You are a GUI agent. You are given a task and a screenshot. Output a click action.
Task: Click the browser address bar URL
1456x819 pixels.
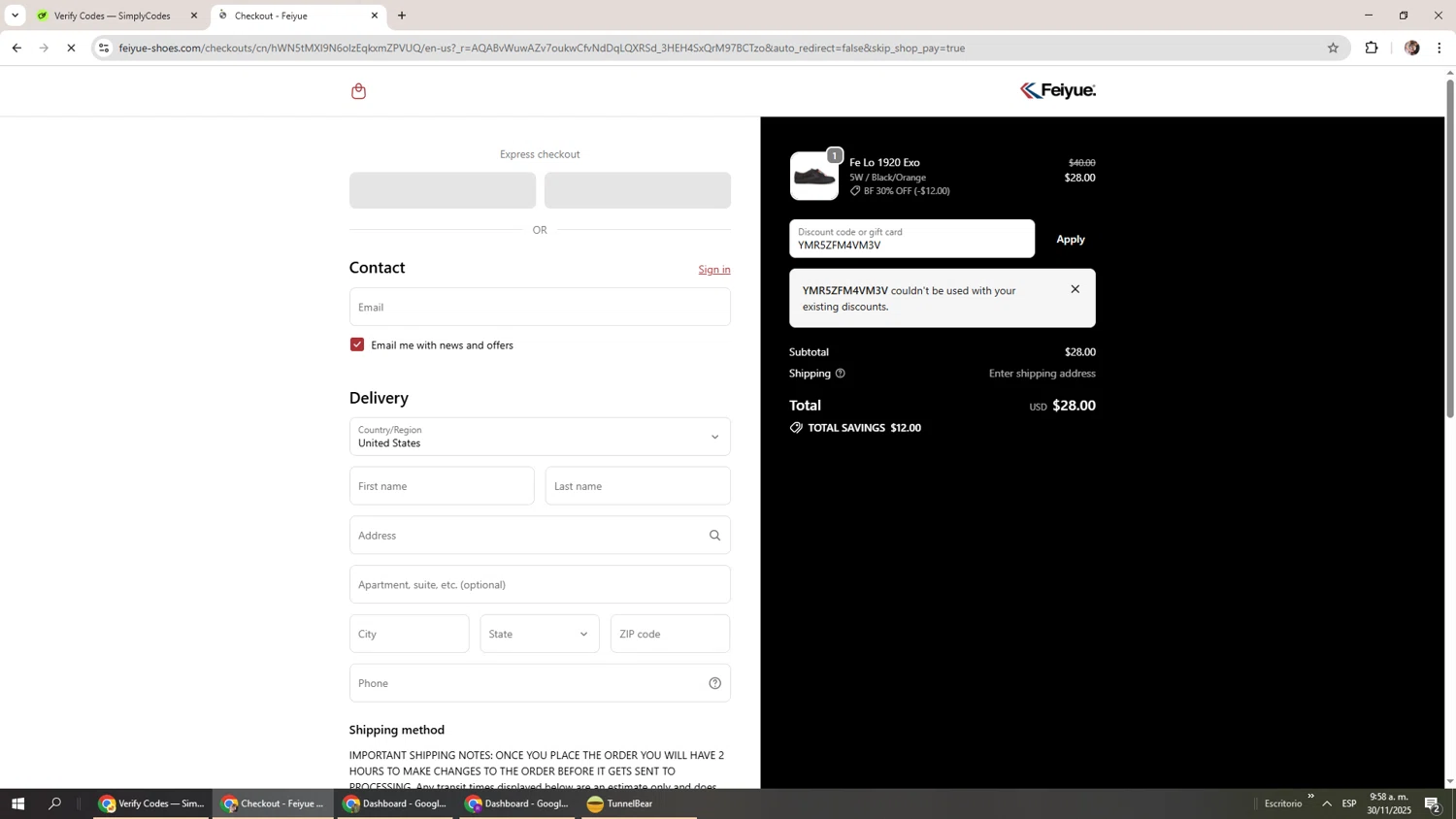542,48
